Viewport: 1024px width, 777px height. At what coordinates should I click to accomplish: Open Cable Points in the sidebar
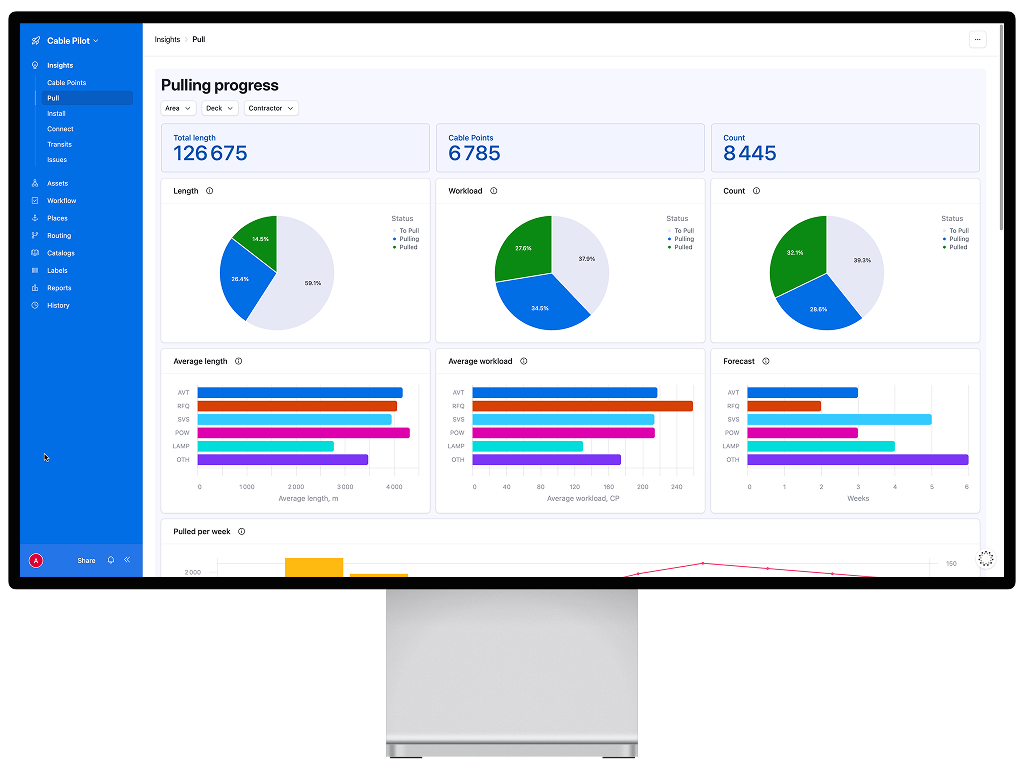pos(68,82)
